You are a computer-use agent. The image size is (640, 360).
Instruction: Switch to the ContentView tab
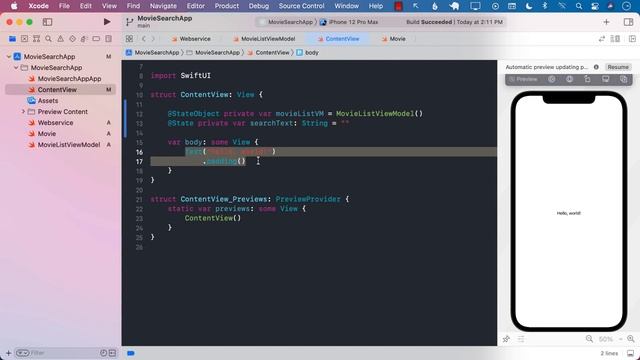click(x=338, y=39)
